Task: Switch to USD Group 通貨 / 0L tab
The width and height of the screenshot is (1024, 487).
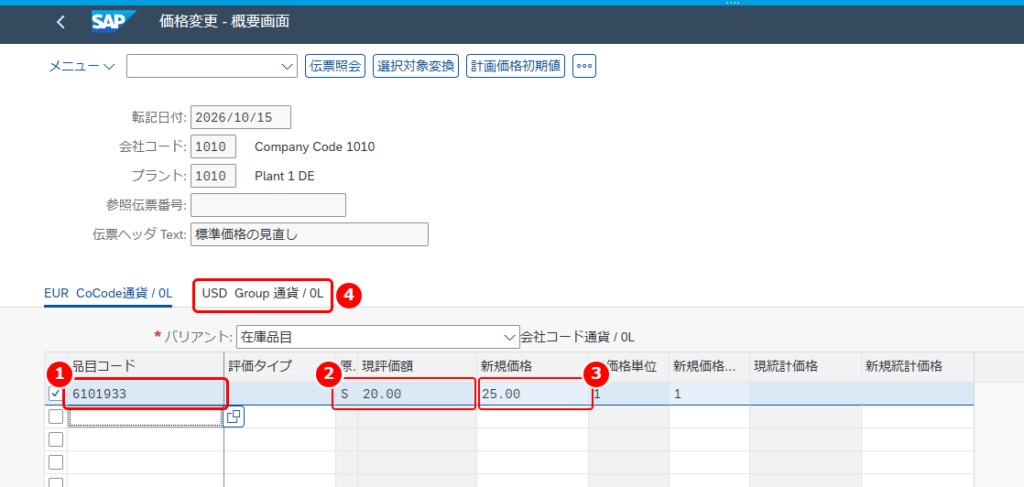Action: (x=263, y=294)
